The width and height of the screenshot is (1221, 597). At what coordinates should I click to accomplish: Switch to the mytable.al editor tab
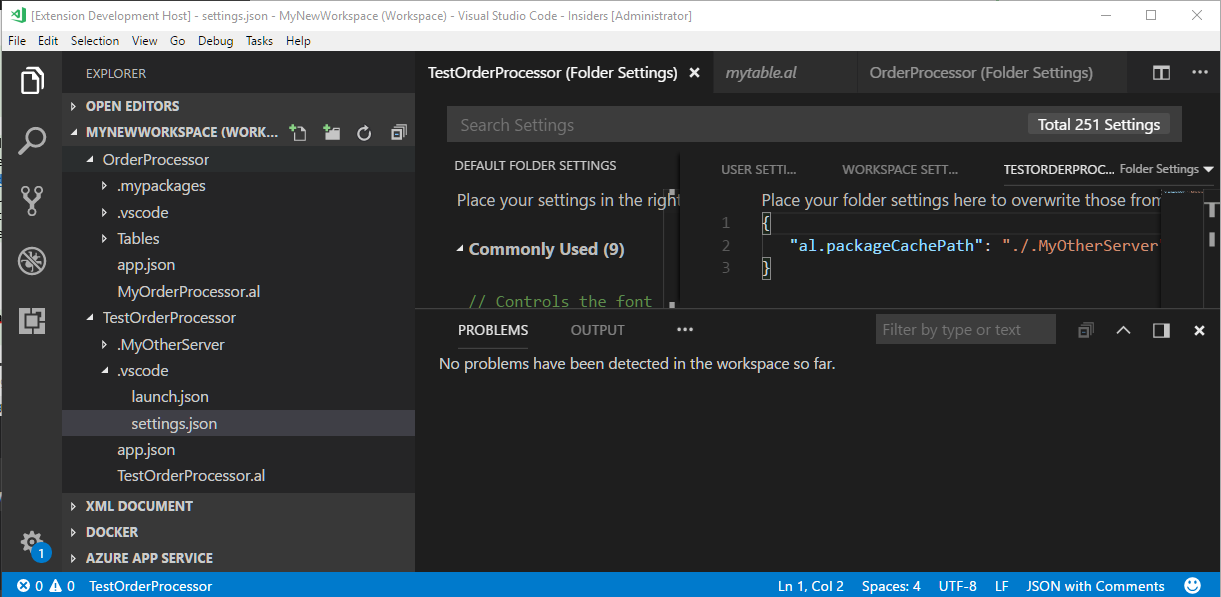point(761,73)
